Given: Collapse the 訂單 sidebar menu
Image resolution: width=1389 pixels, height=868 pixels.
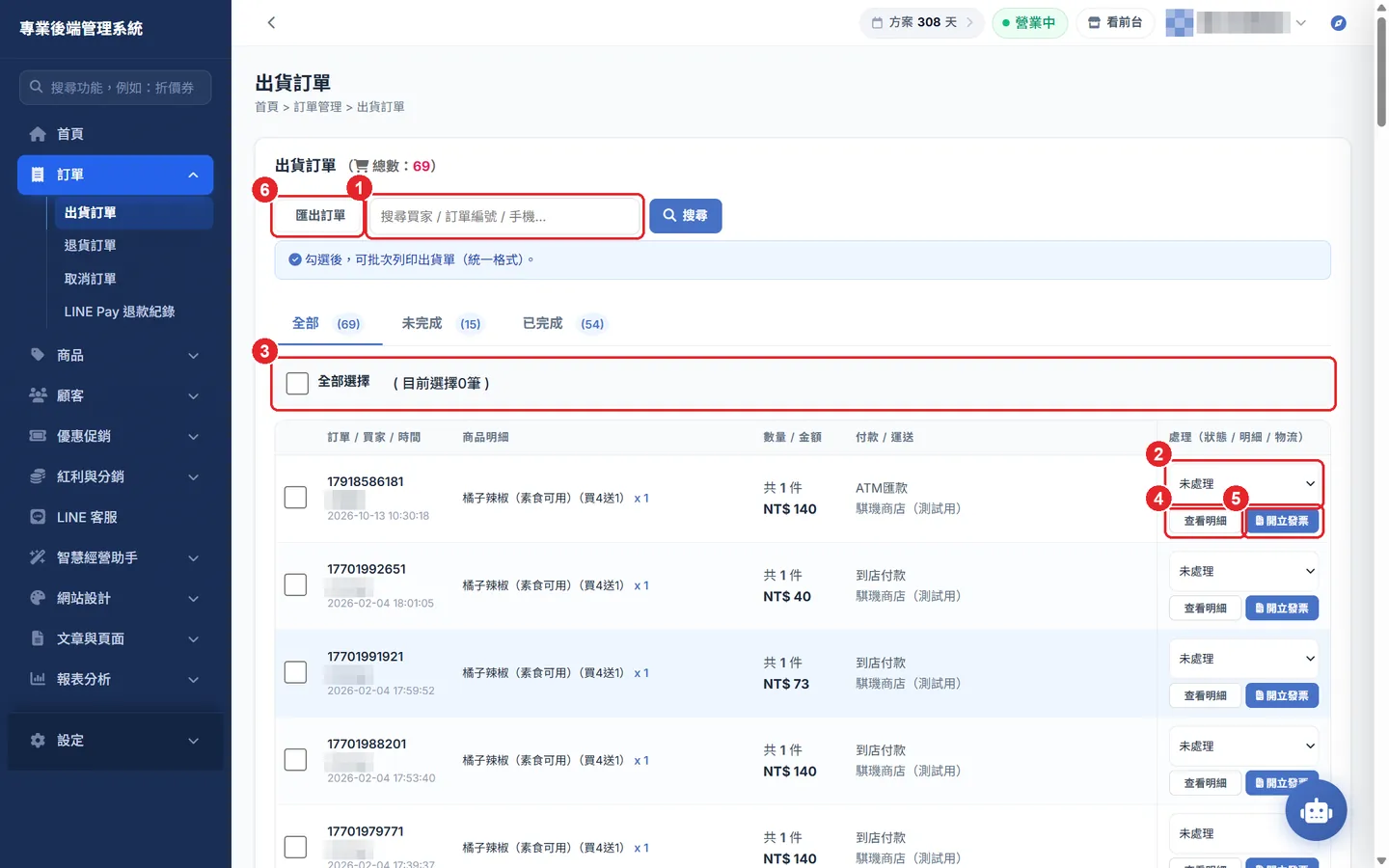Looking at the screenshot, I should pos(193,175).
